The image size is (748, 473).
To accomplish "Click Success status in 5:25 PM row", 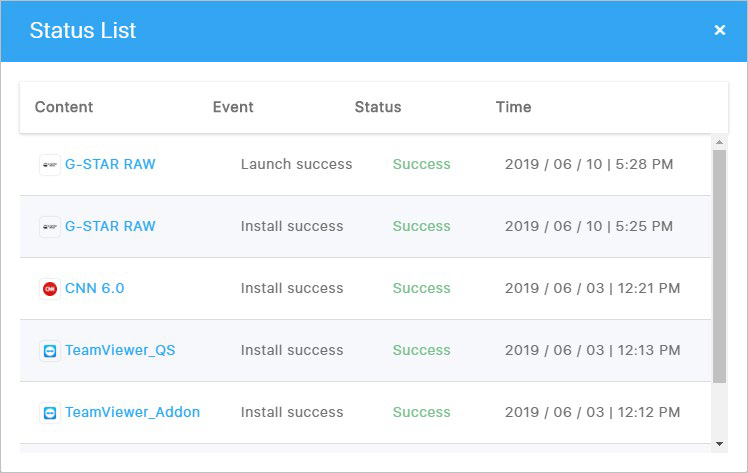I will (x=421, y=226).
